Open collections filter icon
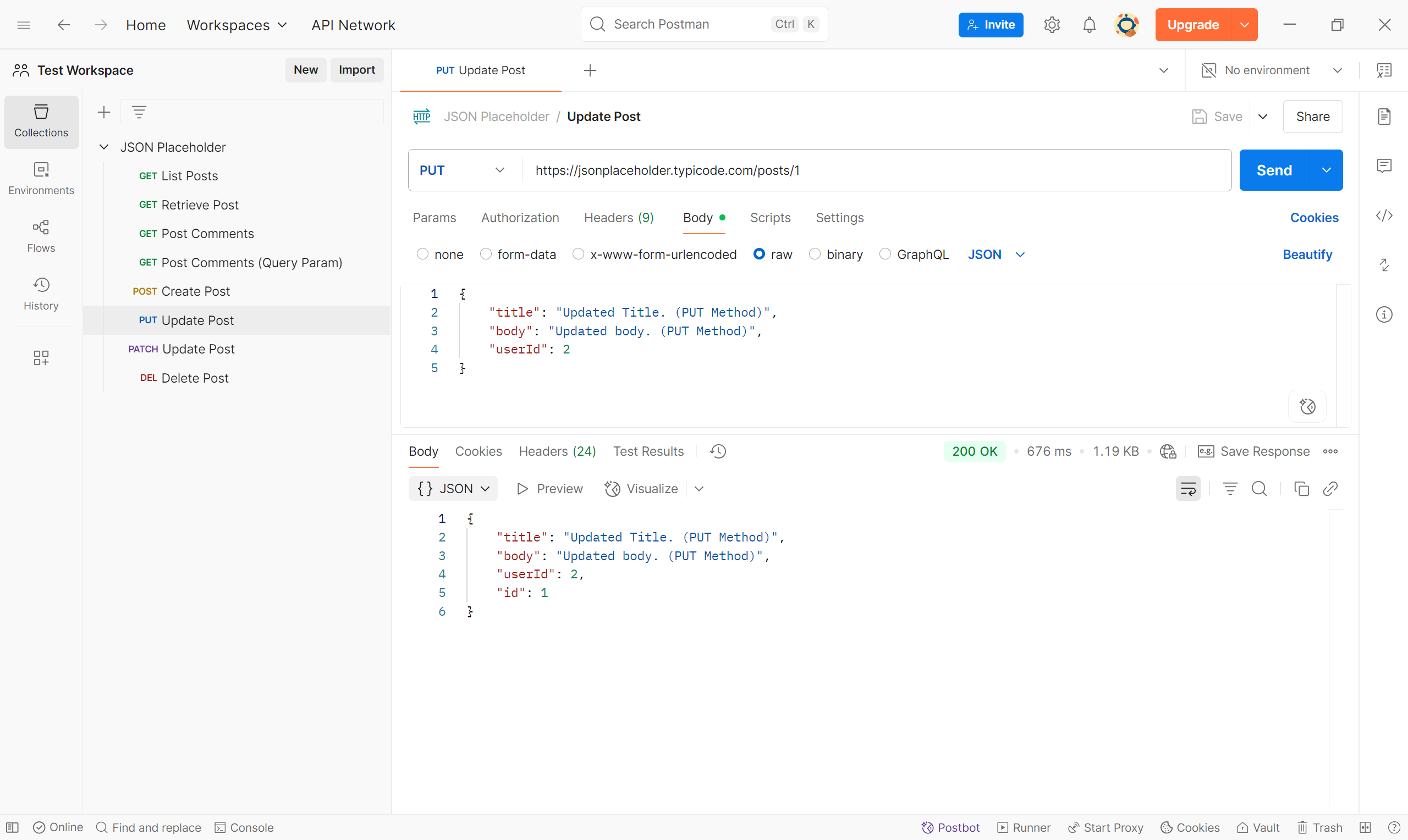The height and width of the screenshot is (840, 1408). pos(139,112)
